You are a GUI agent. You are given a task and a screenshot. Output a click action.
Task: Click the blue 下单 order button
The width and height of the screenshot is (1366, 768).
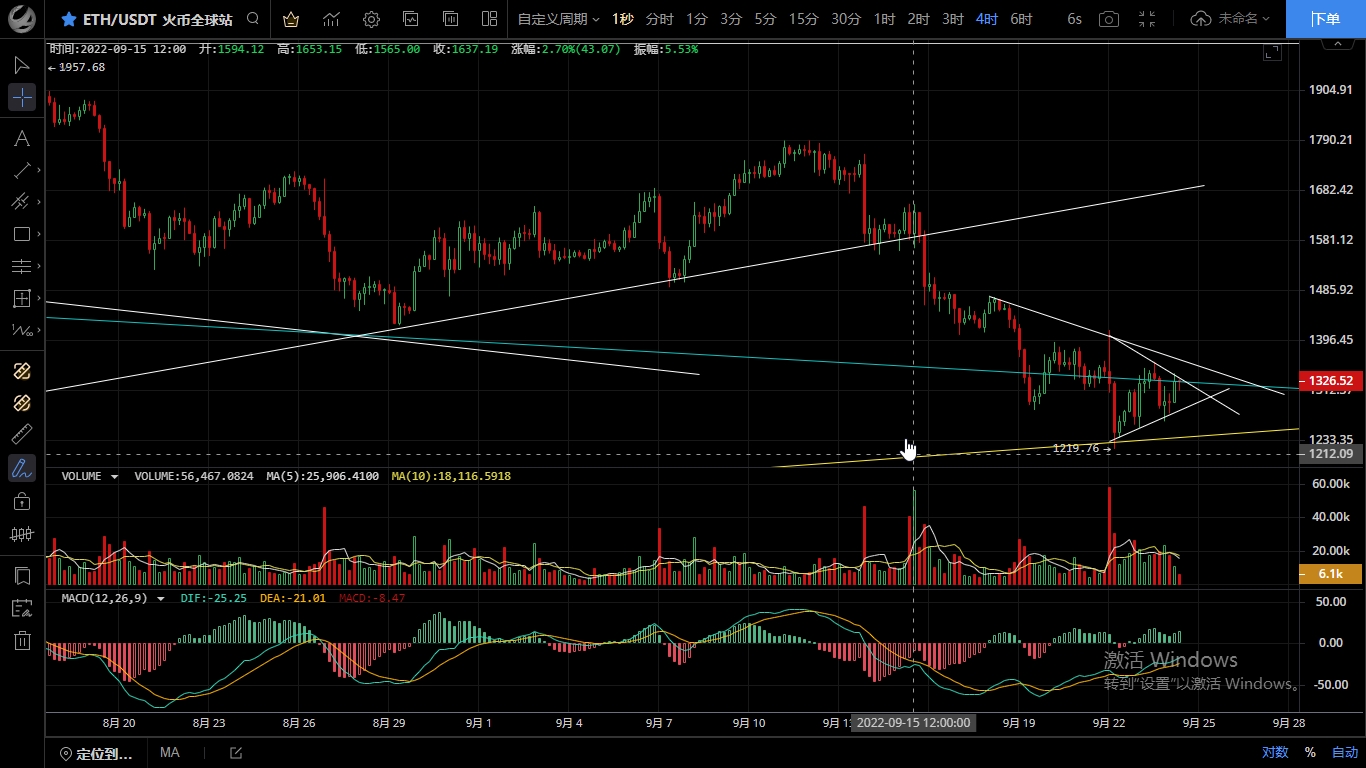(x=1325, y=19)
